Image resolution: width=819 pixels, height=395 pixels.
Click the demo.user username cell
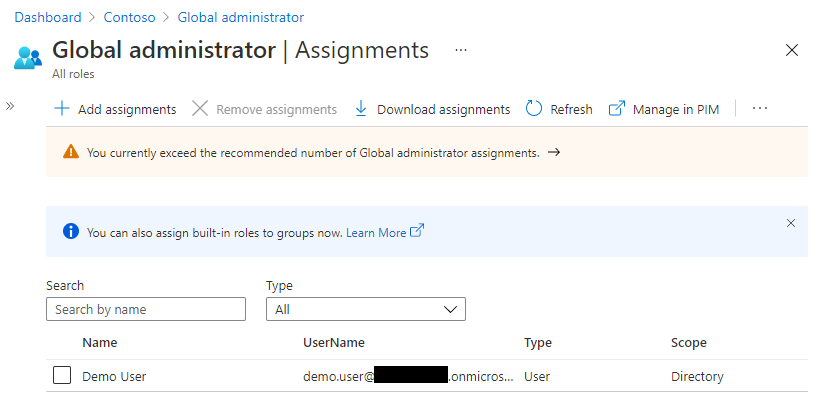pyautogui.click(x=408, y=376)
